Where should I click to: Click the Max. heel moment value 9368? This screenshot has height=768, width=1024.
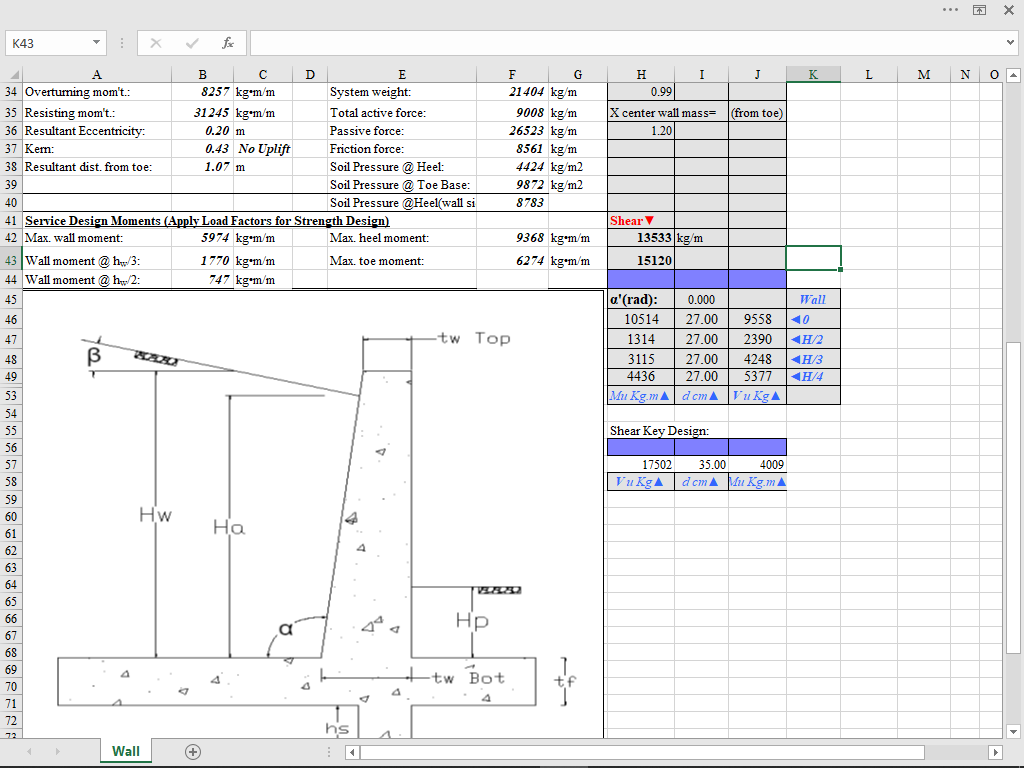pos(513,238)
